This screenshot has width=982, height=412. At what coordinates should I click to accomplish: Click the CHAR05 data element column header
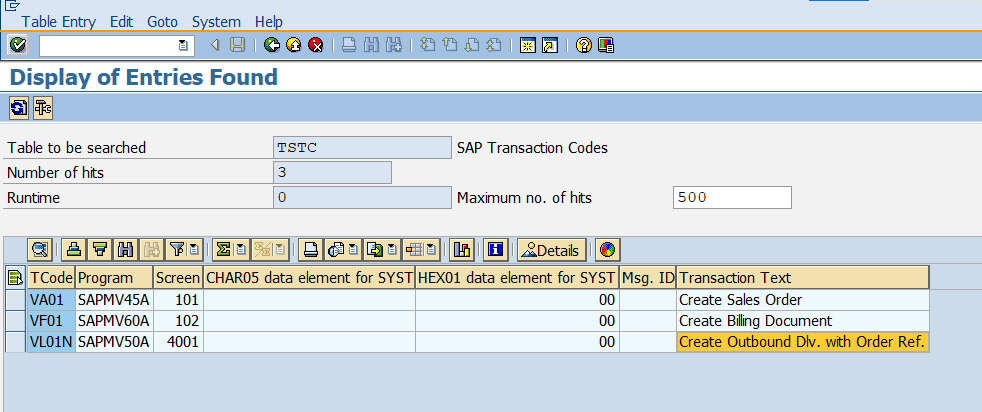point(309,278)
